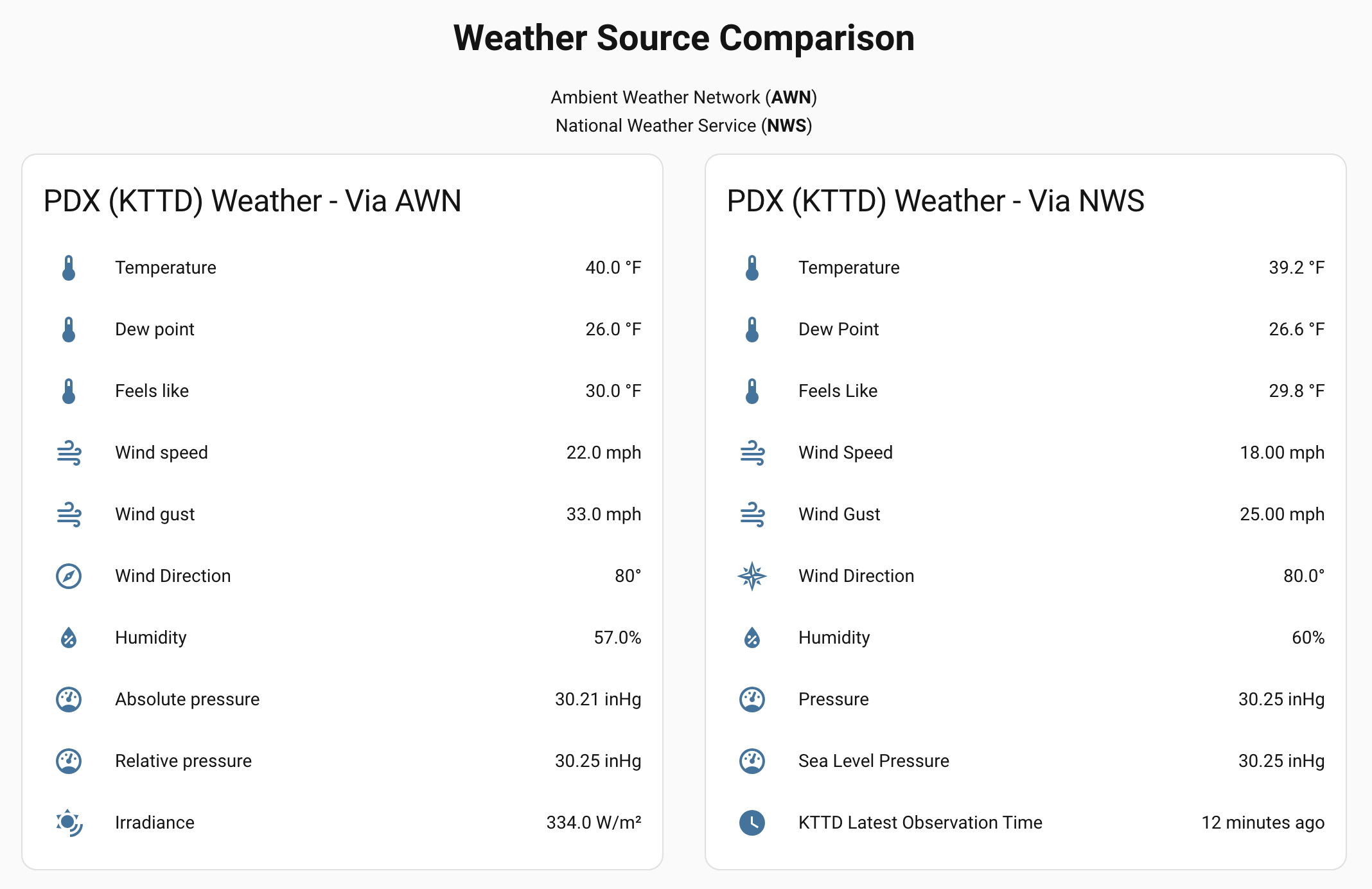The height and width of the screenshot is (889, 1372).
Task: Click the AWN Wind speed icon
Action: click(x=69, y=453)
